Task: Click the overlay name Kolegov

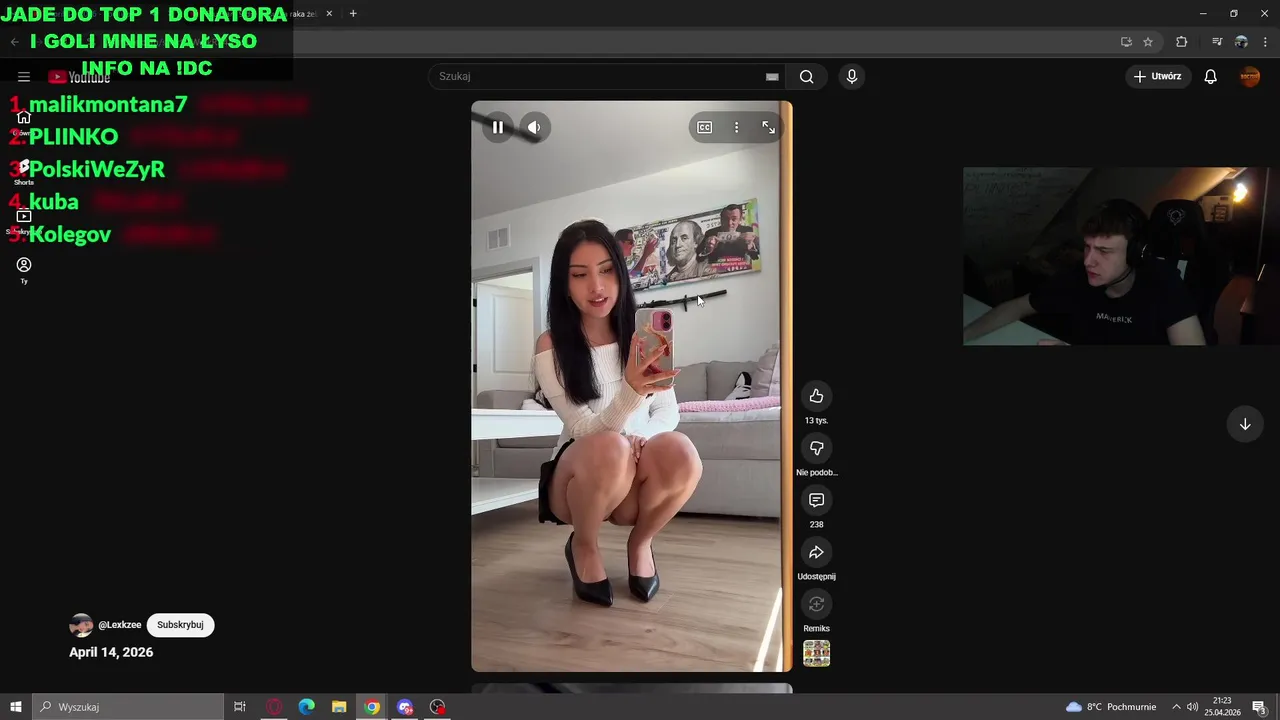Action: [x=69, y=235]
